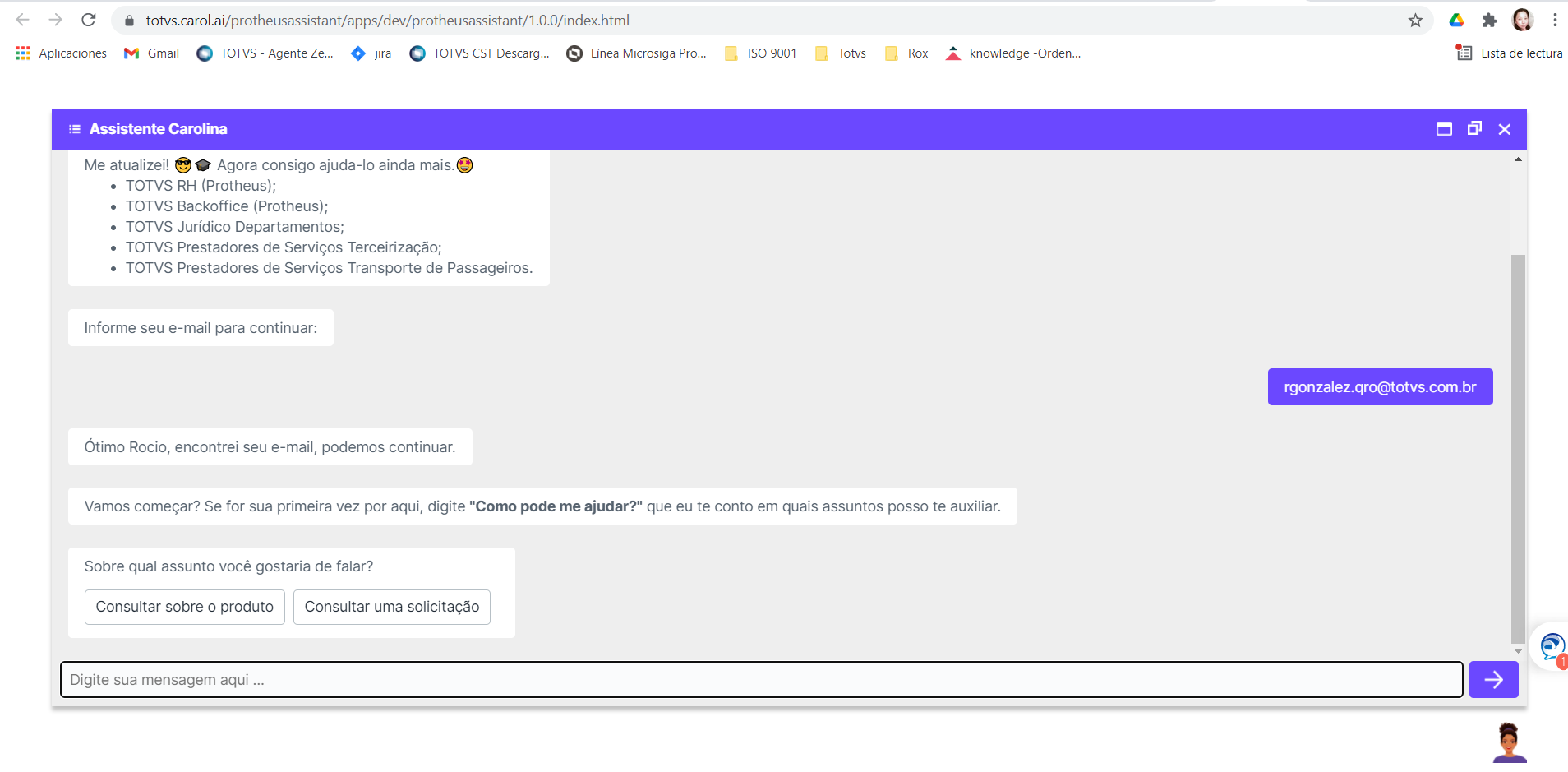Click the rgonzalez.qro@totvs.com.br message bubble
Image resolution: width=1568 pixels, height=772 pixels.
click(x=1380, y=387)
